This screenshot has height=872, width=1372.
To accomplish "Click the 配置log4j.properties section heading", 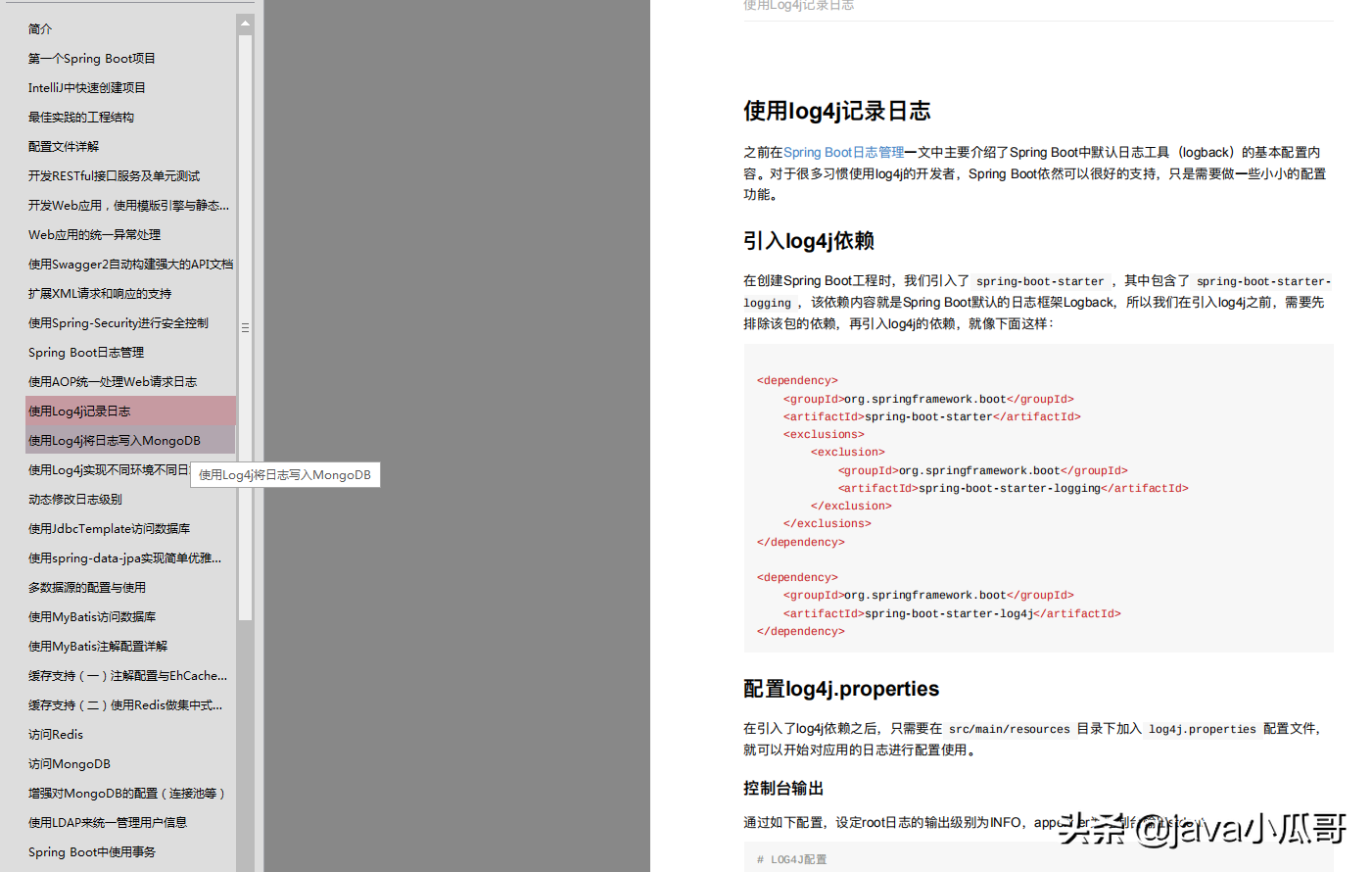I will pyautogui.click(x=841, y=689).
